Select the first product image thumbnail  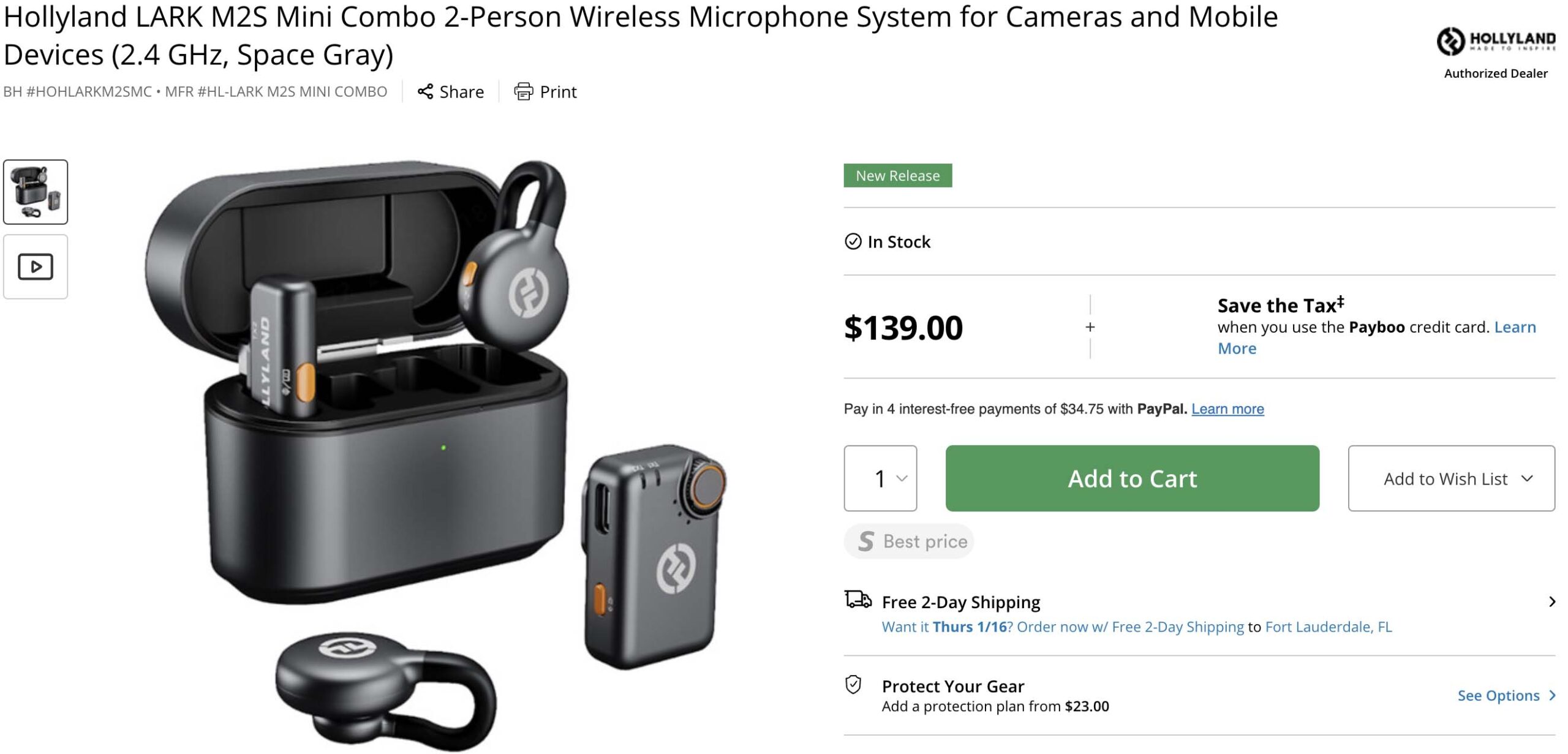click(x=36, y=192)
